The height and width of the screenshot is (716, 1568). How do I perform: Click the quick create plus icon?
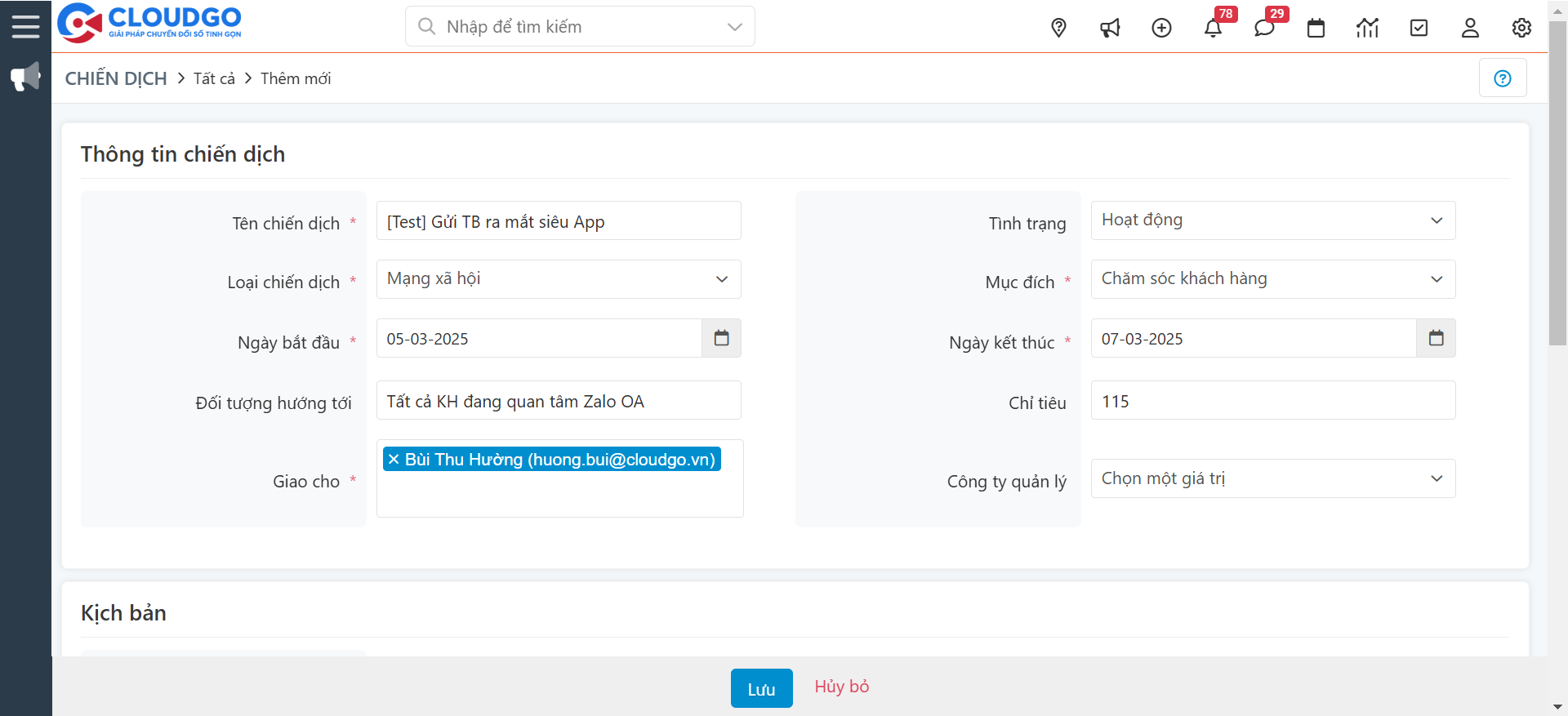[x=1161, y=28]
